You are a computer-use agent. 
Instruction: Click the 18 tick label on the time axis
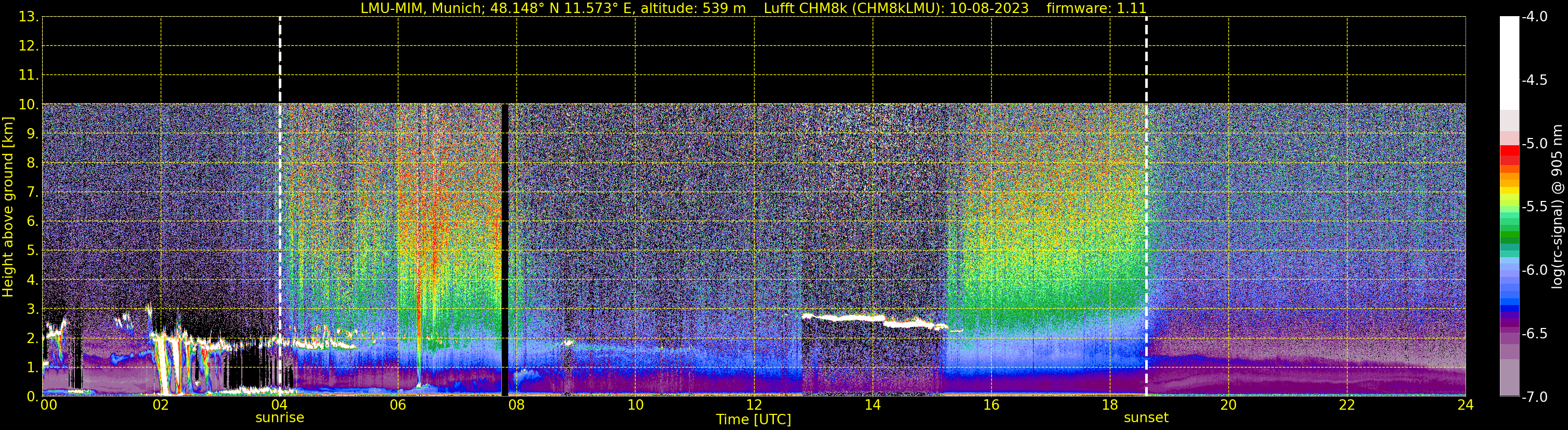(x=1110, y=405)
